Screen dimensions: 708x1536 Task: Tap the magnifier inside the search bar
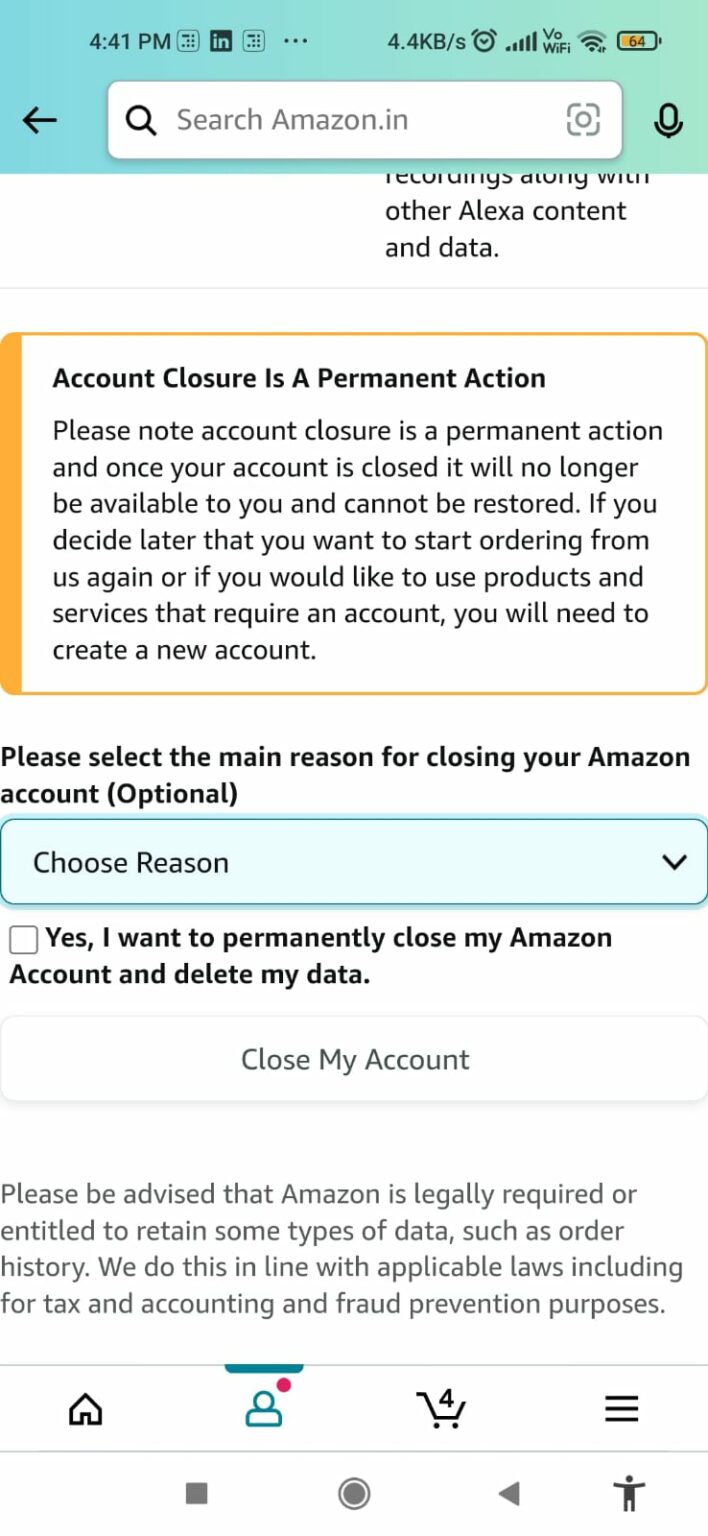[x=140, y=120]
